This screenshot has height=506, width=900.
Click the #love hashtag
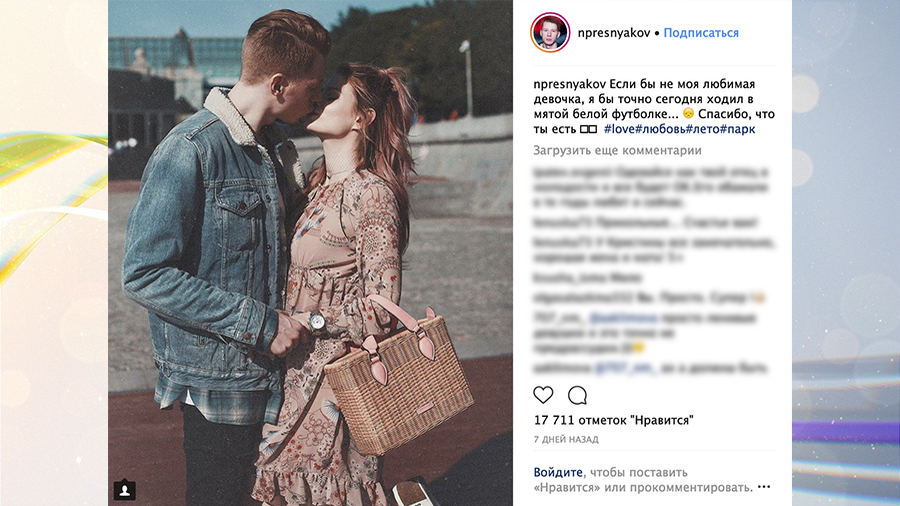619,129
